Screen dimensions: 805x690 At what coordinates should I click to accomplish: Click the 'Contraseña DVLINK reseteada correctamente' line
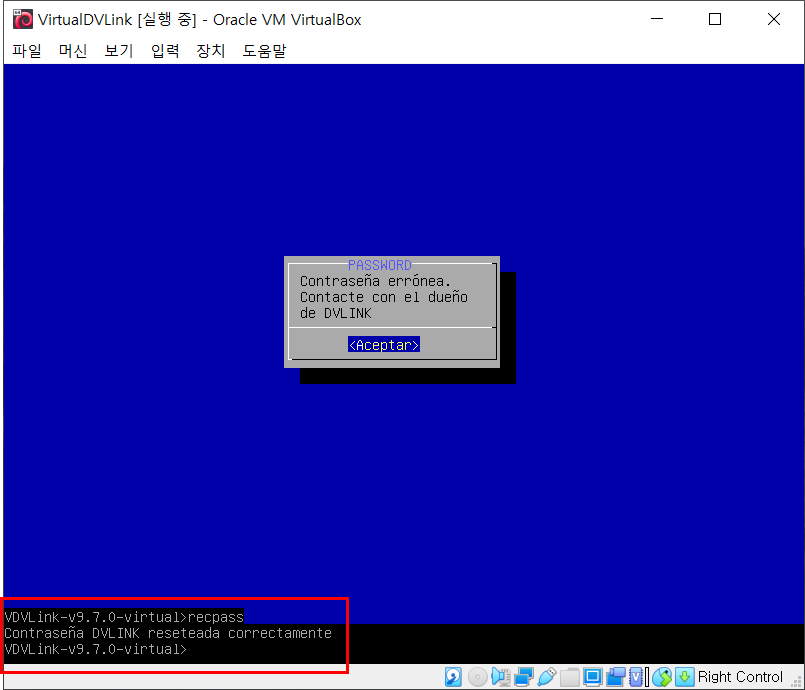coord(168,633)
